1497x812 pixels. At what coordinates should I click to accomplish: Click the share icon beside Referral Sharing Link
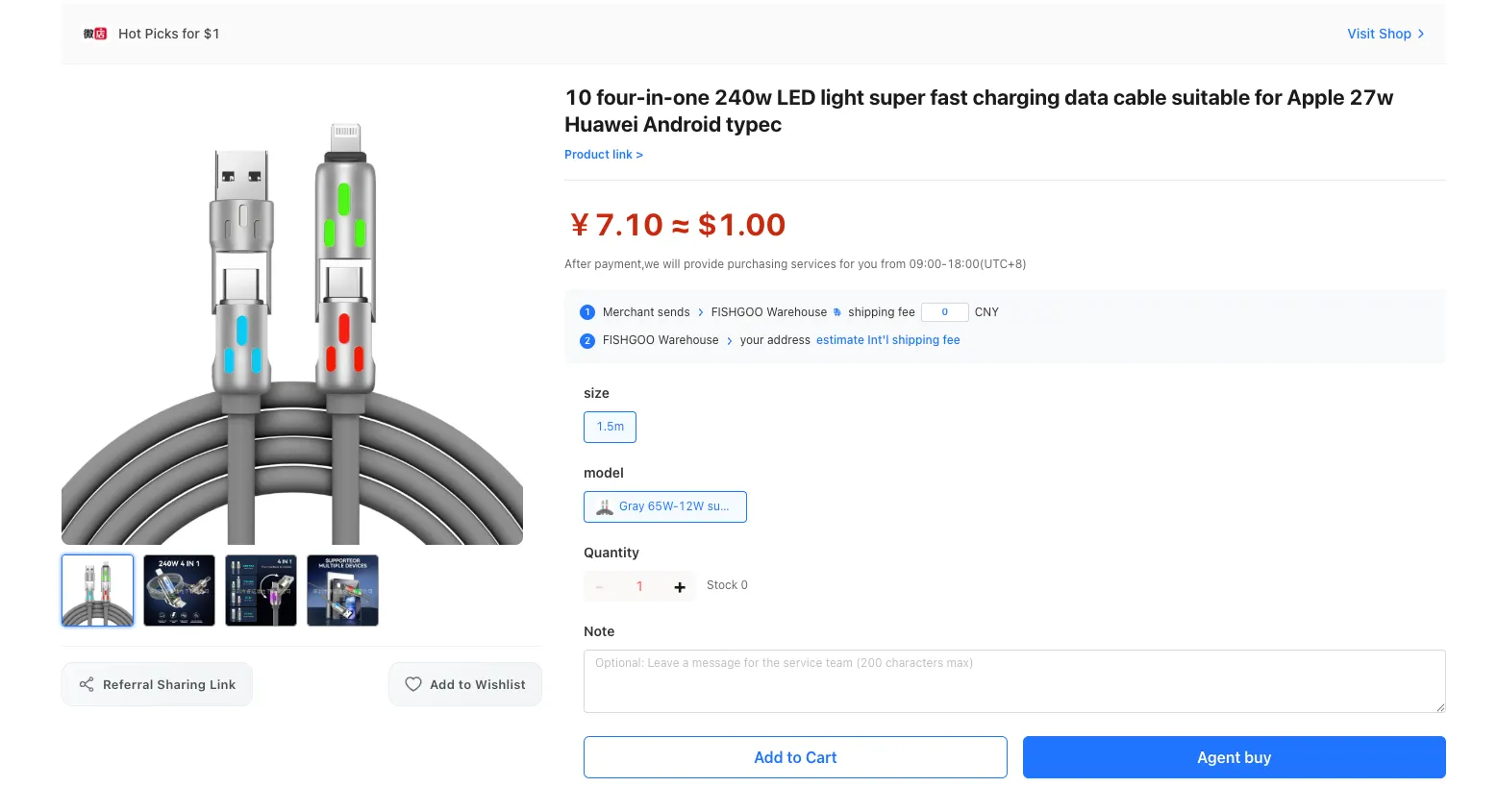pos(87,684)
